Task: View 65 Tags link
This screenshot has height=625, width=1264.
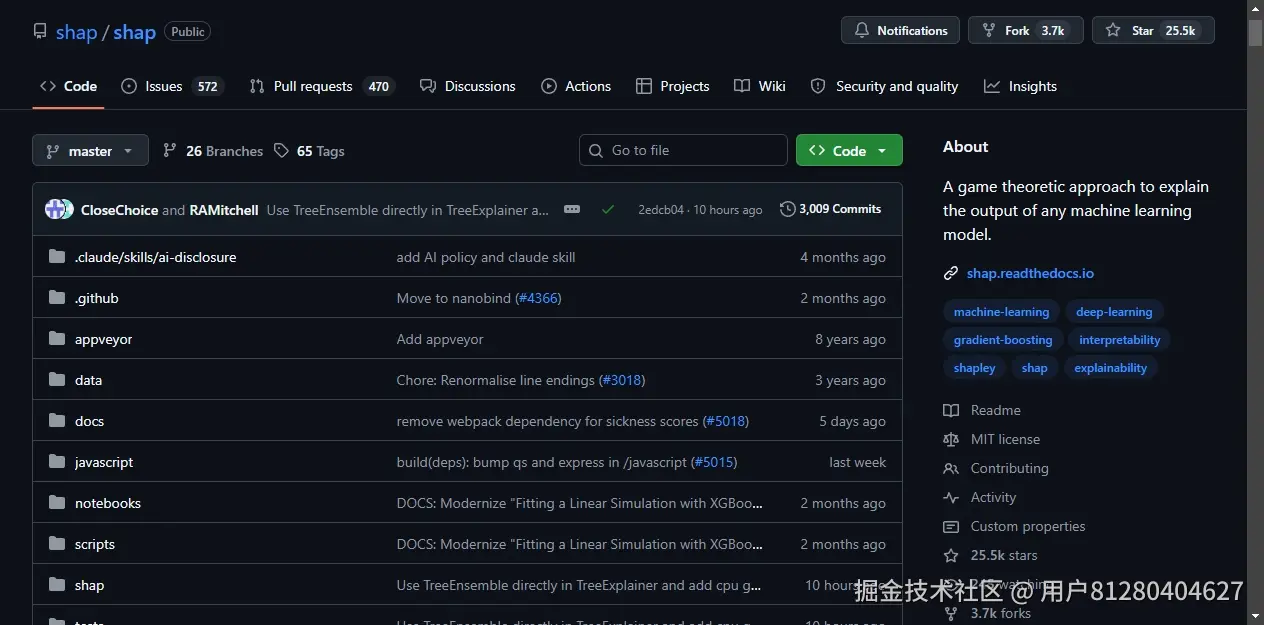Action: 308,151
